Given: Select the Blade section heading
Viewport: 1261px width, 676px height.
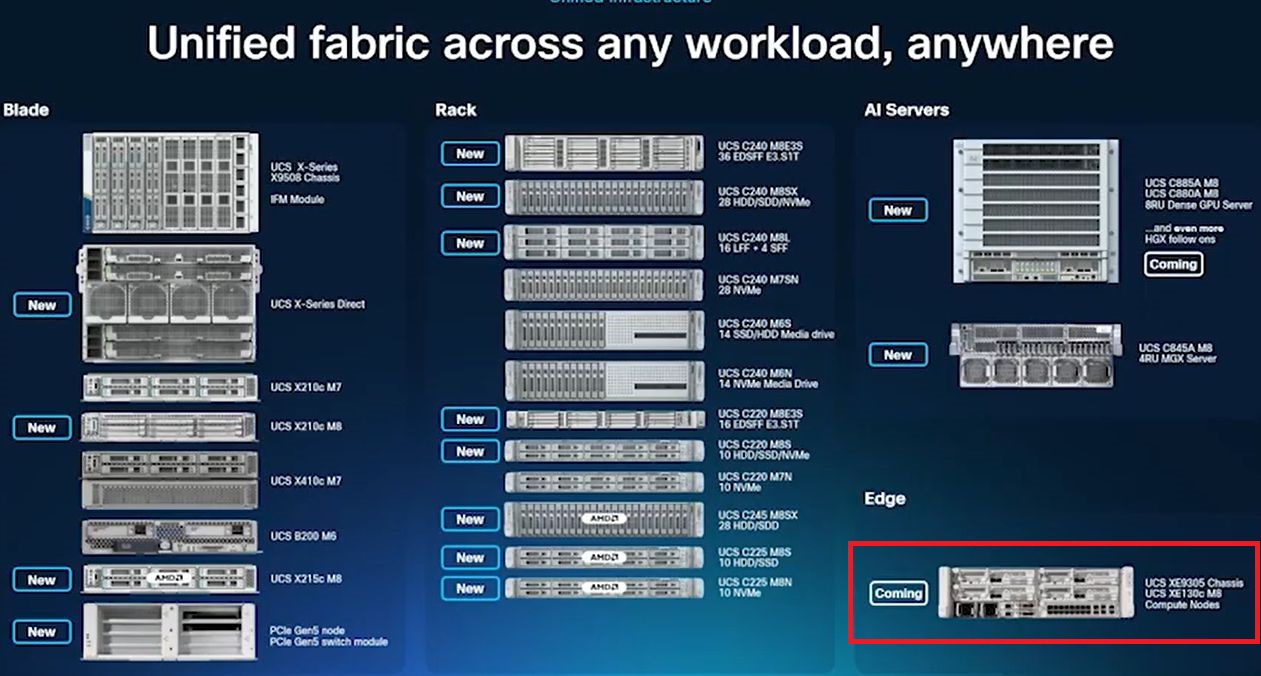Looking at the screenshot, I should [x=26, y=110].
